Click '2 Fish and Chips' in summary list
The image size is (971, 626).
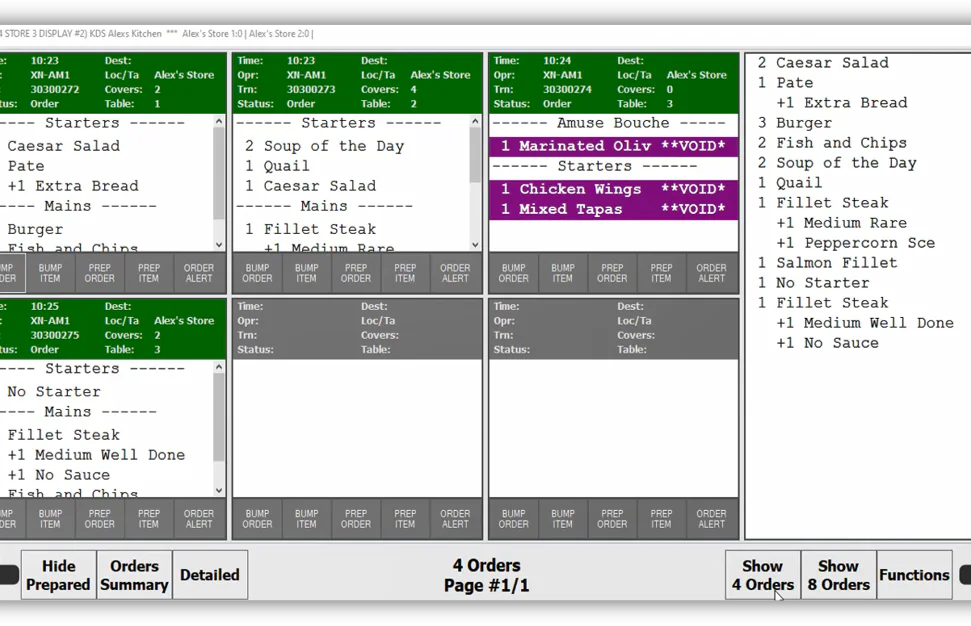pyautogui.click(x=832, y=143)
